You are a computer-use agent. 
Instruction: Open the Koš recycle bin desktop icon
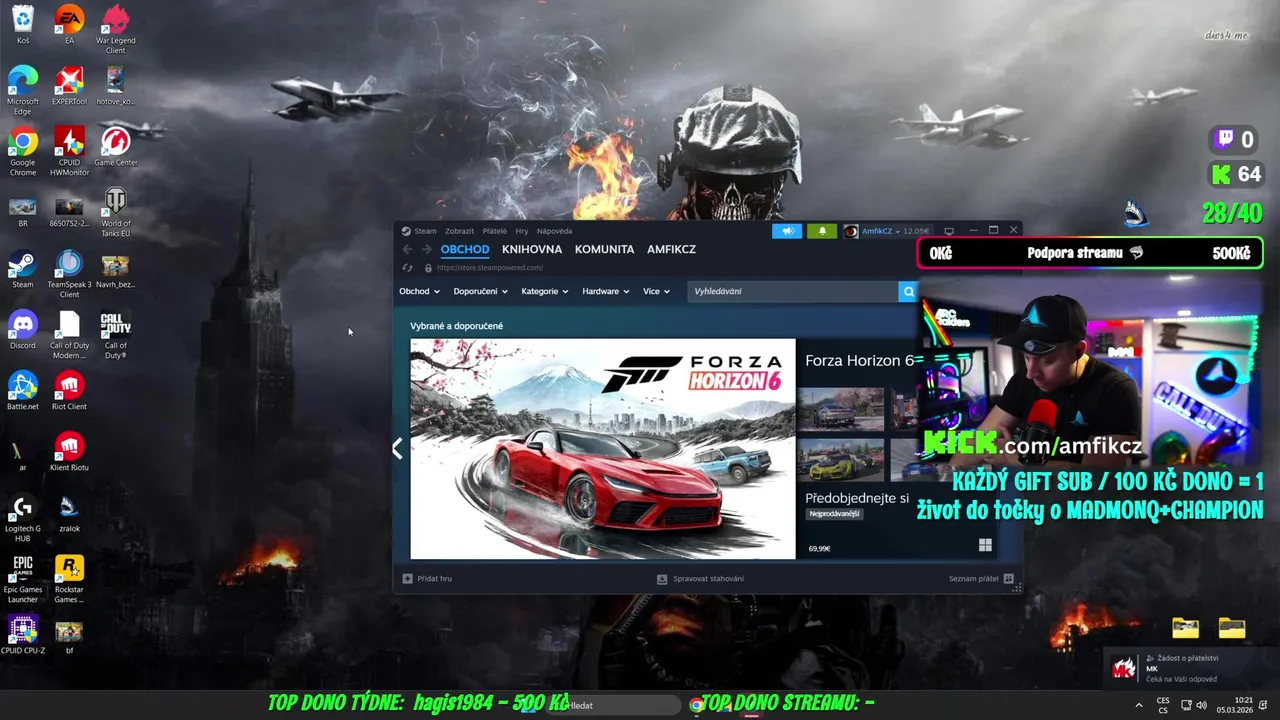point(23,25)
